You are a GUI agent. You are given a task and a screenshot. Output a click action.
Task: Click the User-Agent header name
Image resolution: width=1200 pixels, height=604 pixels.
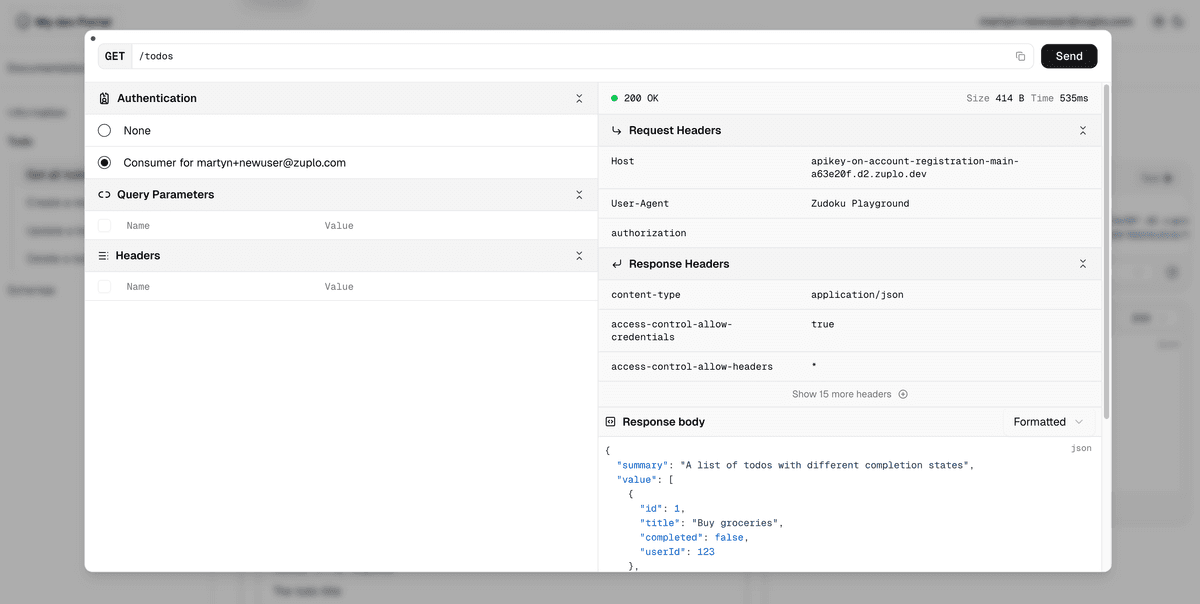[x=640, y=203]
